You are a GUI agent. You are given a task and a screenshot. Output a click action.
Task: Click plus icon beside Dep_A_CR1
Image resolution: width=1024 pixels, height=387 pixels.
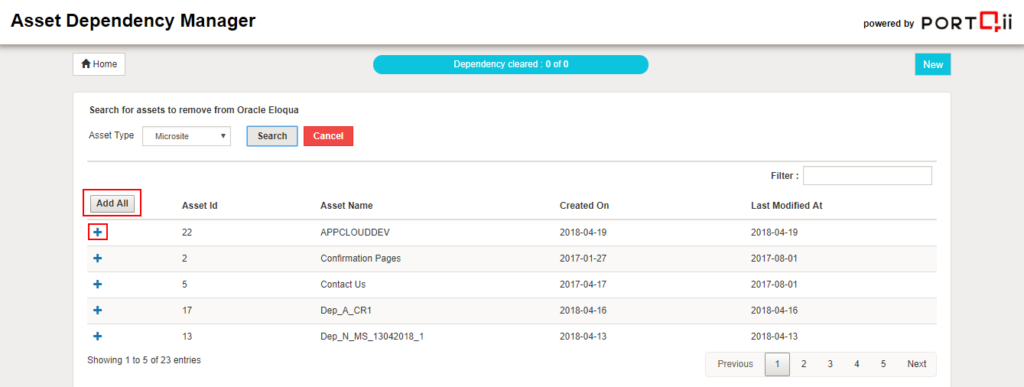(97, 310)
